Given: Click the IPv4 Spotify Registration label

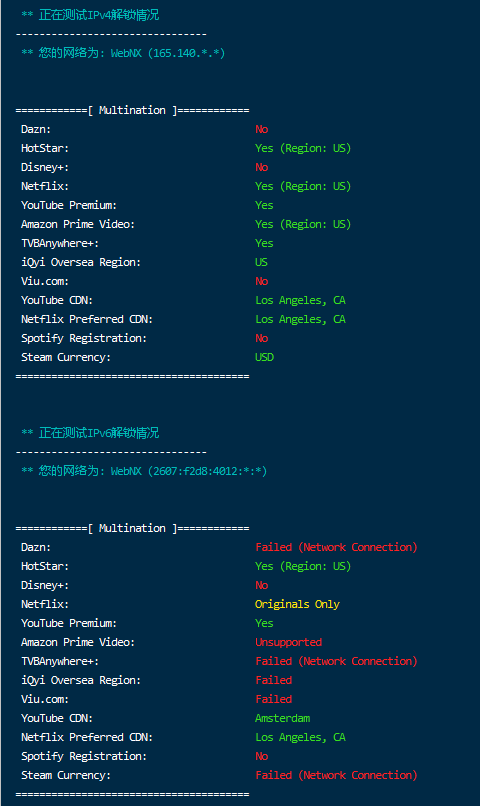Looking at the screenshot, I should [x=84, y=338].
